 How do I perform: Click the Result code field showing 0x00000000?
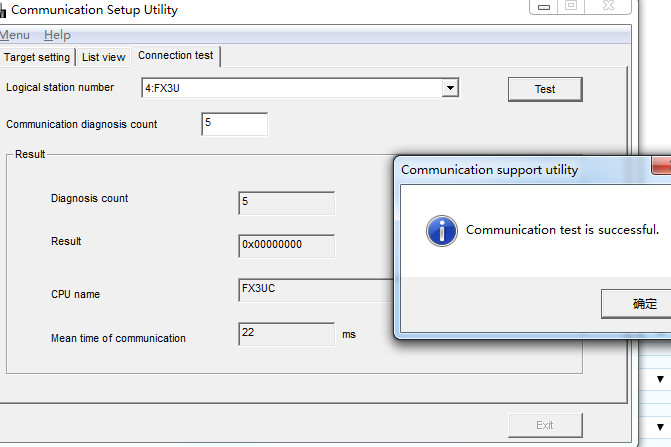pos(286,245)
